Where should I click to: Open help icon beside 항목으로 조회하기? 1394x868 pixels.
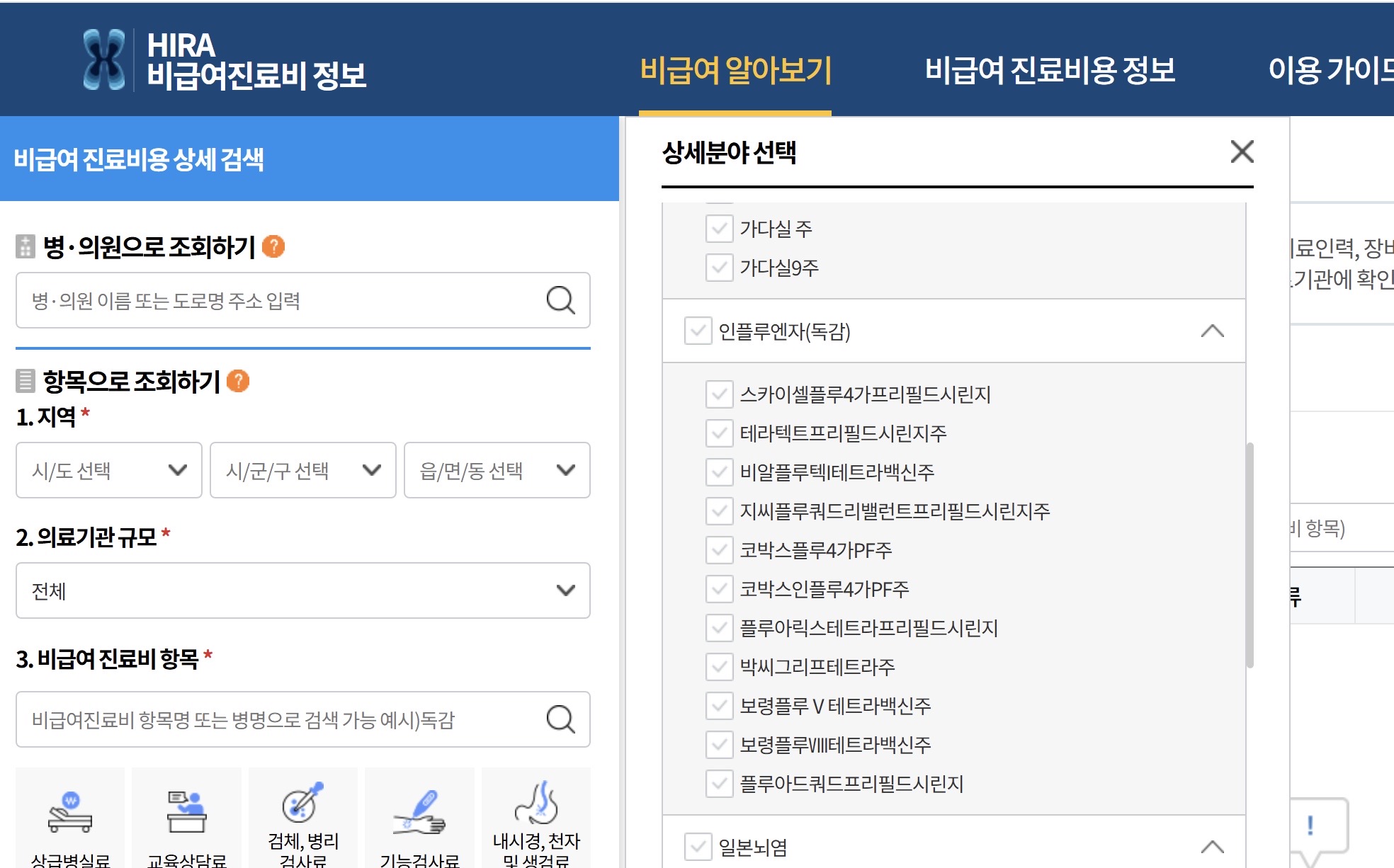[x=238, y=381]
